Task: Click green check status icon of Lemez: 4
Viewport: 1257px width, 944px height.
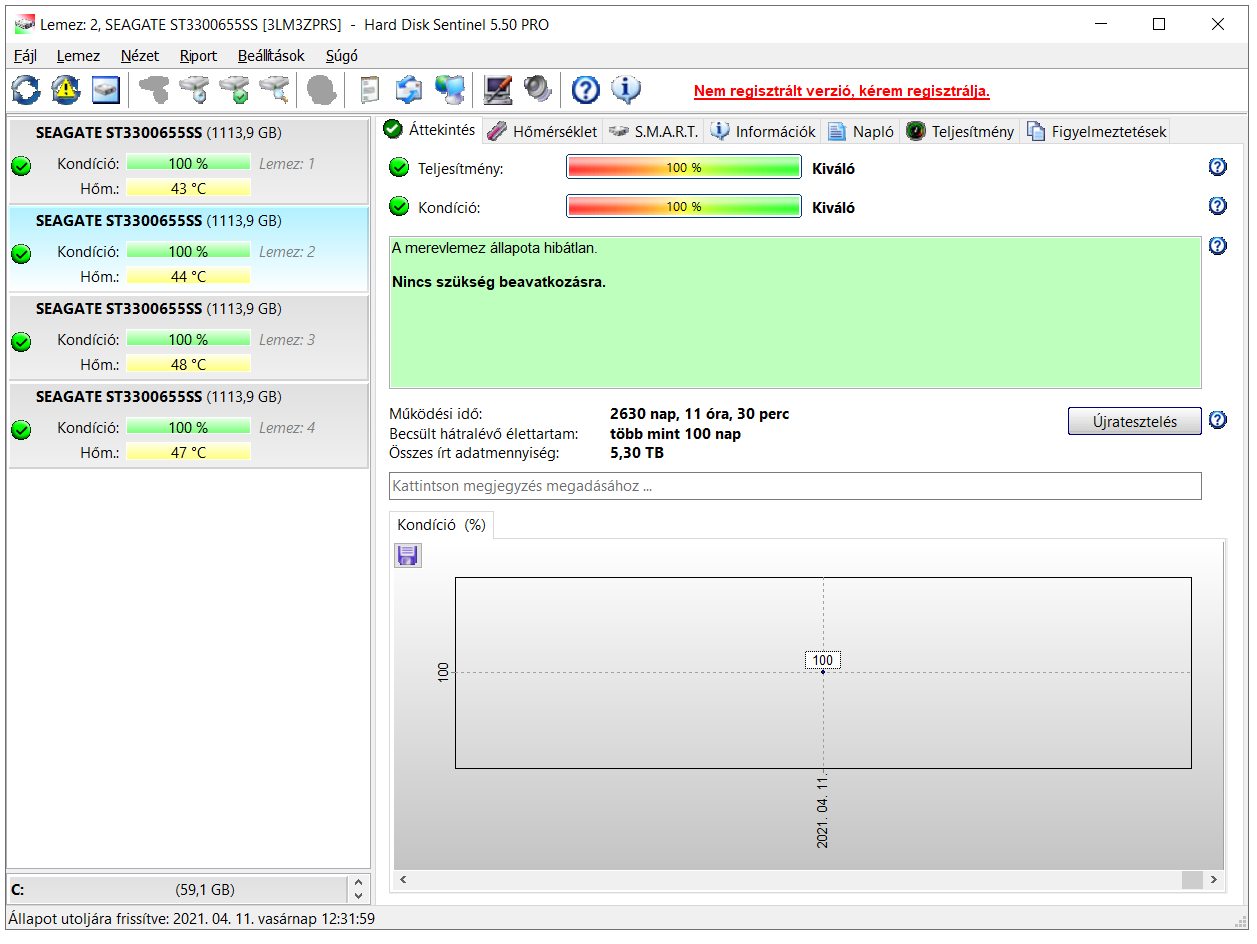Action: pos(21,430)
